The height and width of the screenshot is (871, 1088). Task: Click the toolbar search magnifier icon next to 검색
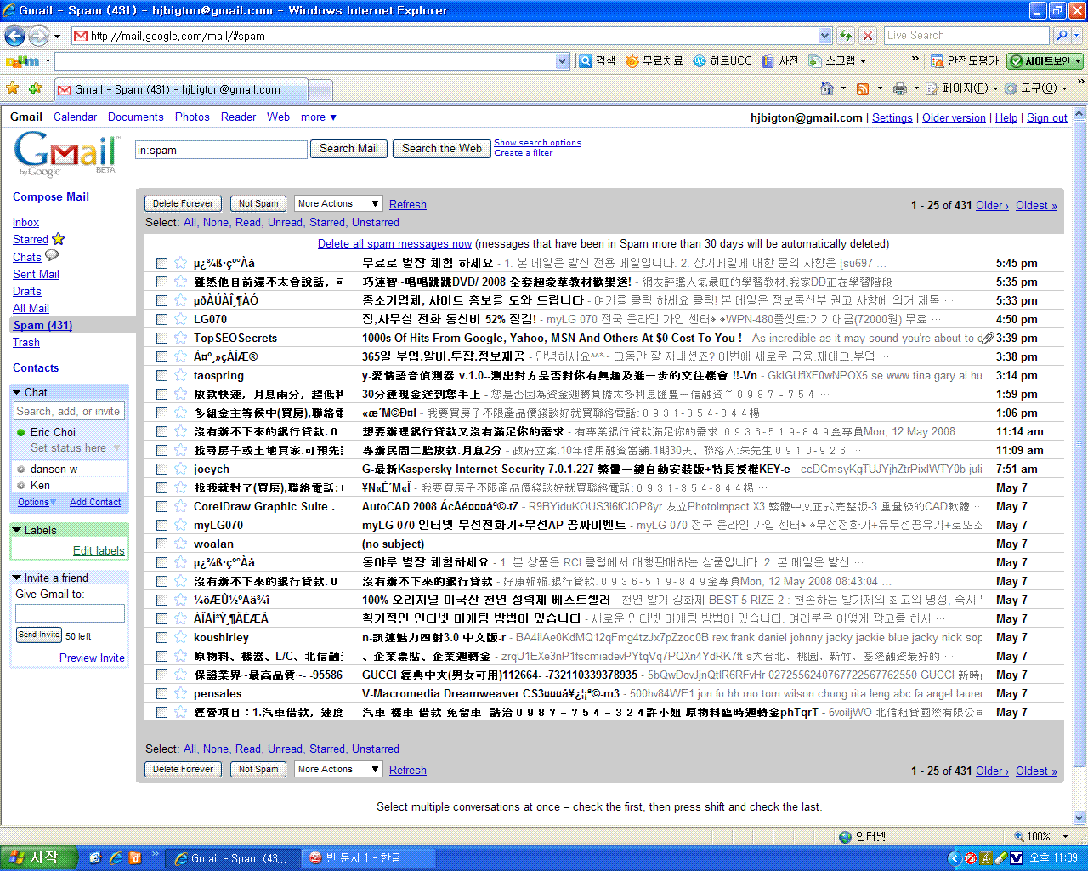[x=585, y=61]
